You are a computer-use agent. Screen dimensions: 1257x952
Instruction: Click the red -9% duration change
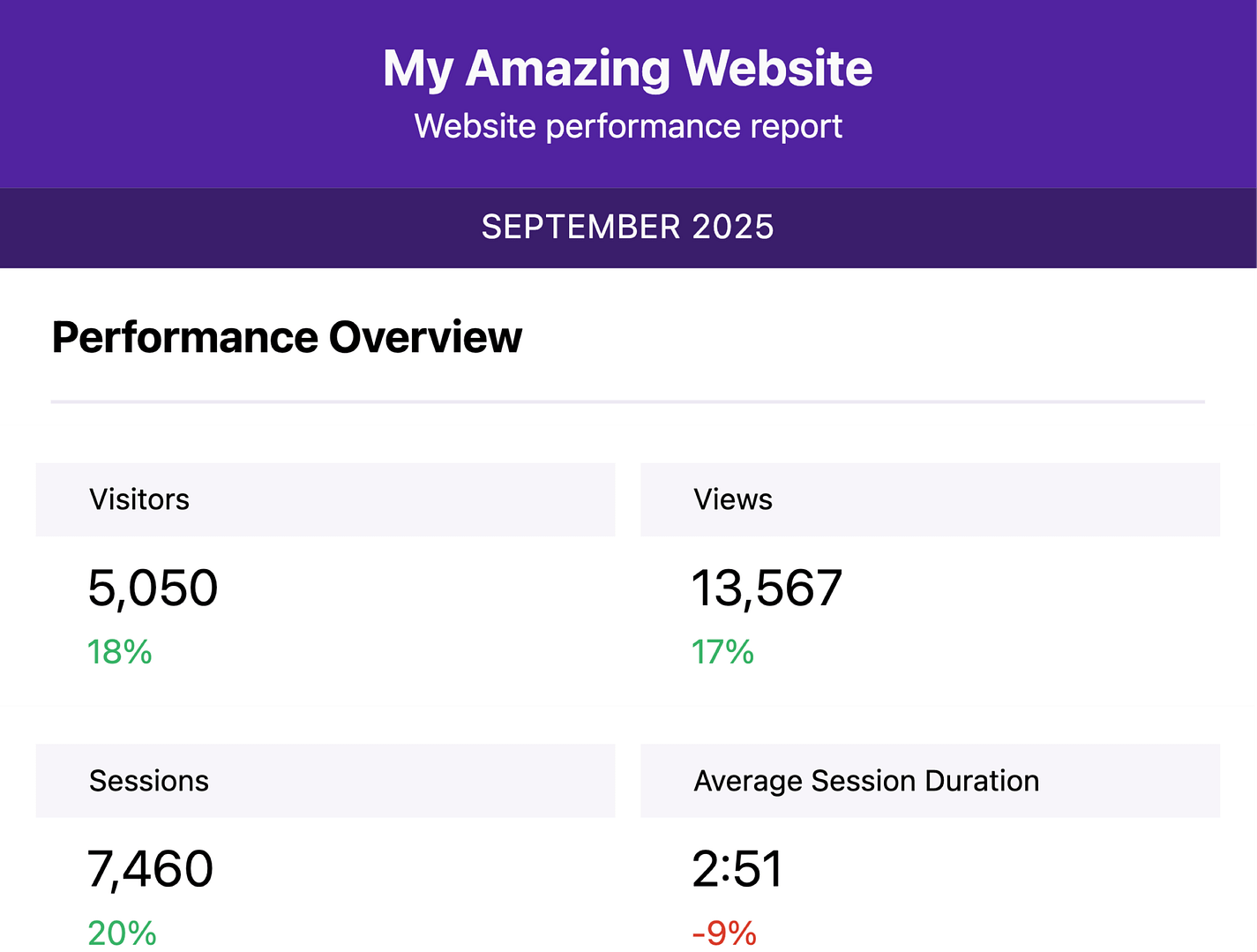(x=724, y=933)
